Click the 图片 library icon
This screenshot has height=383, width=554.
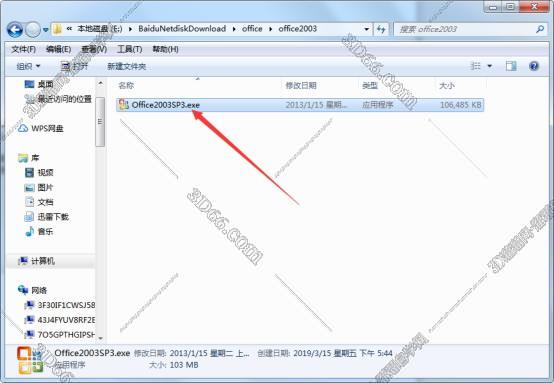pyautogui.click(x=29, y=188)
